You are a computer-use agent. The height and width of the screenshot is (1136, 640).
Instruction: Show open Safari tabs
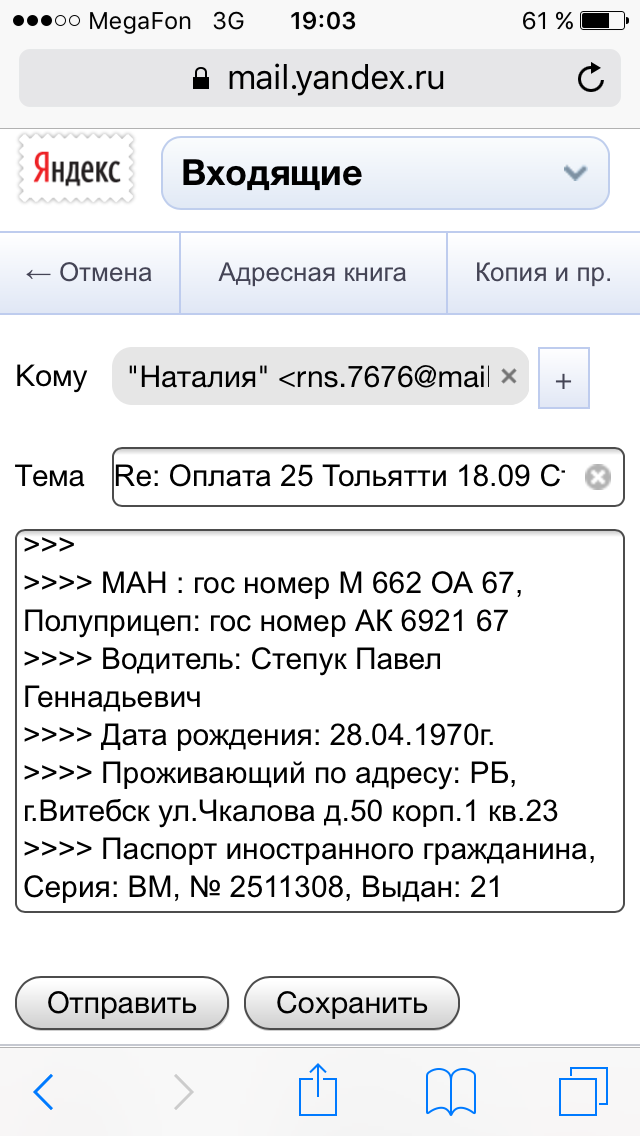581,1091
